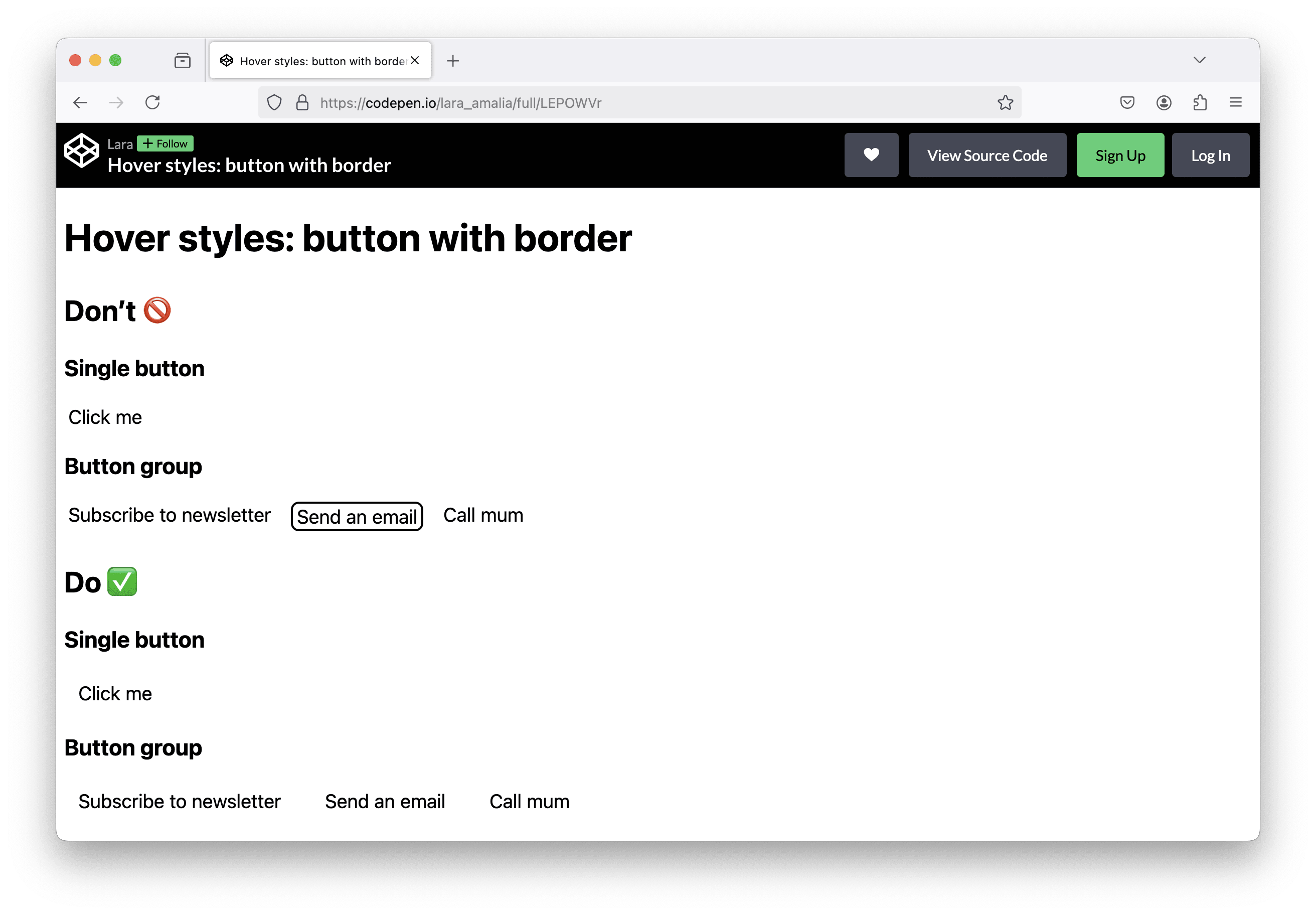Click the bordered Send an email button
This screenshot has width=1316, height=915.
point(357,516)
